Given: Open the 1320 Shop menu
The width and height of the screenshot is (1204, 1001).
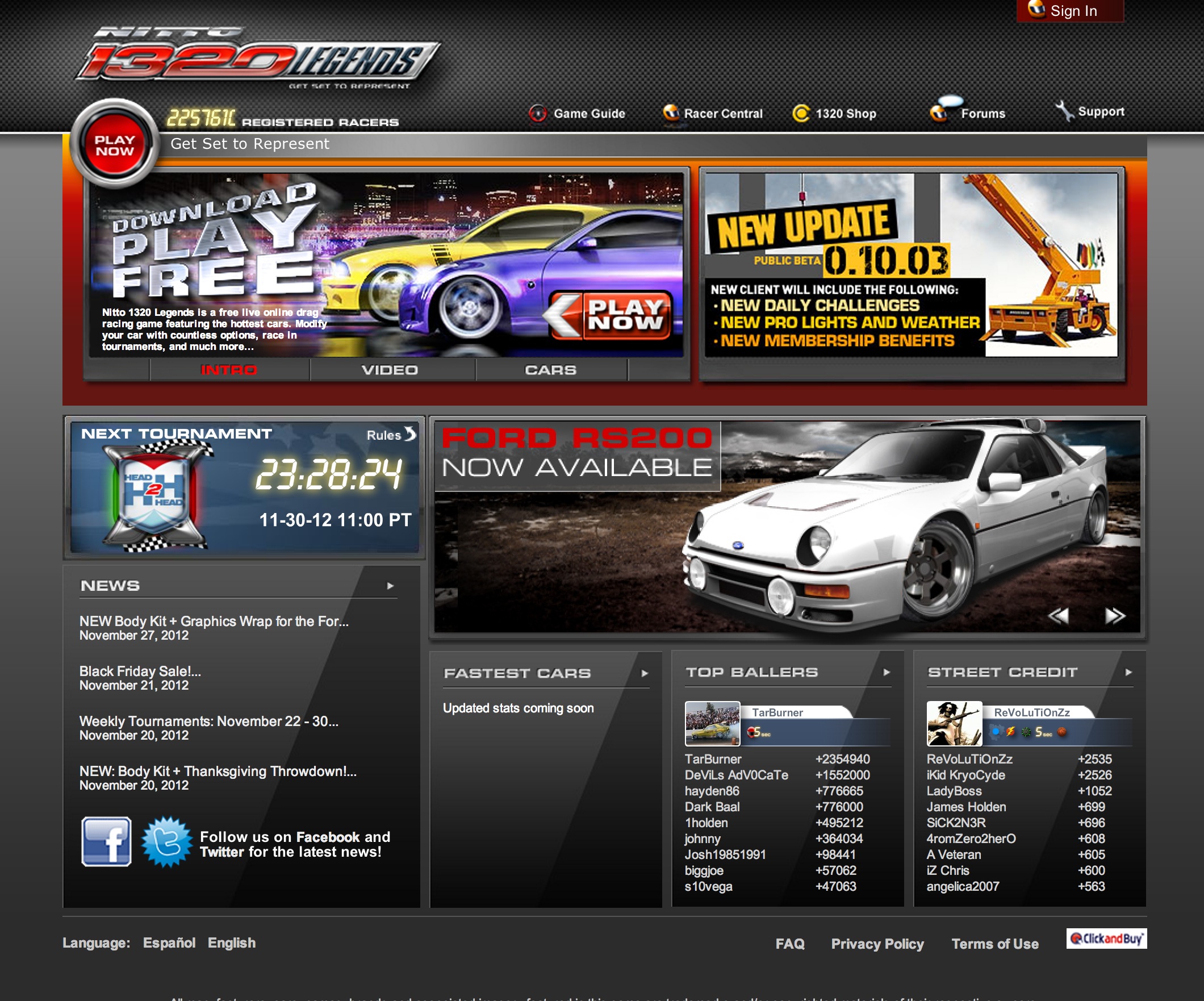Looking at the screenshot, I should tap(846, 114).
